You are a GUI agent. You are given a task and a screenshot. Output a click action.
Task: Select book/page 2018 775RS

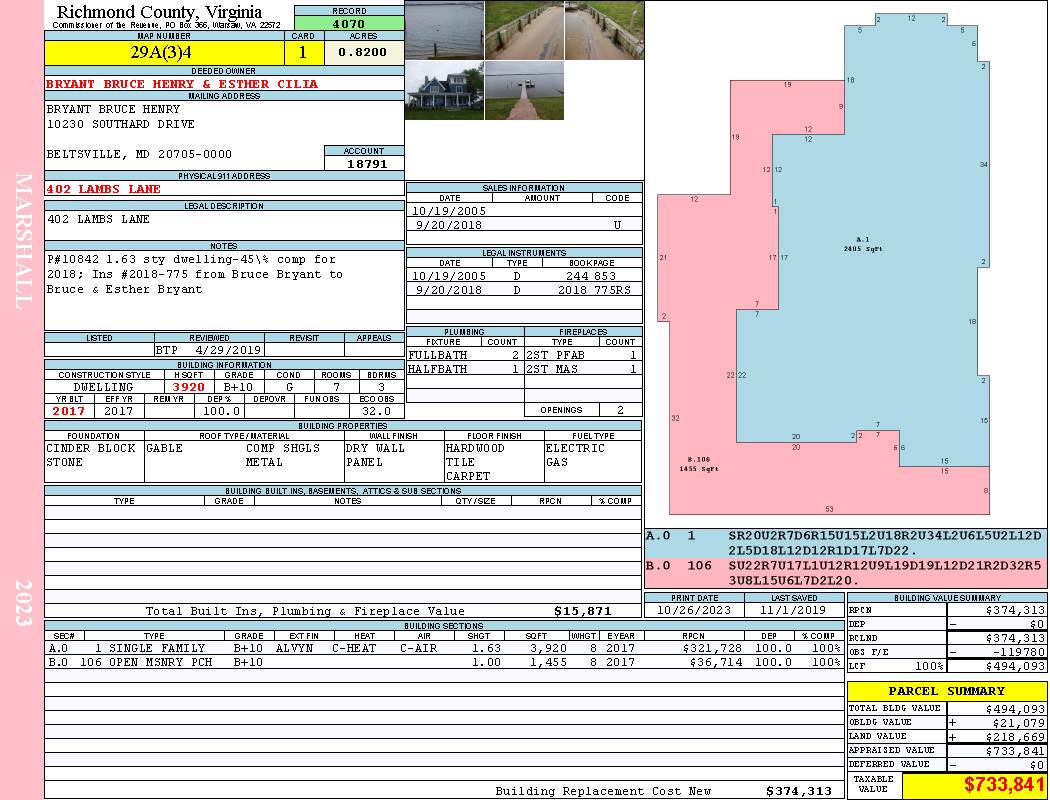click(594, 290)
